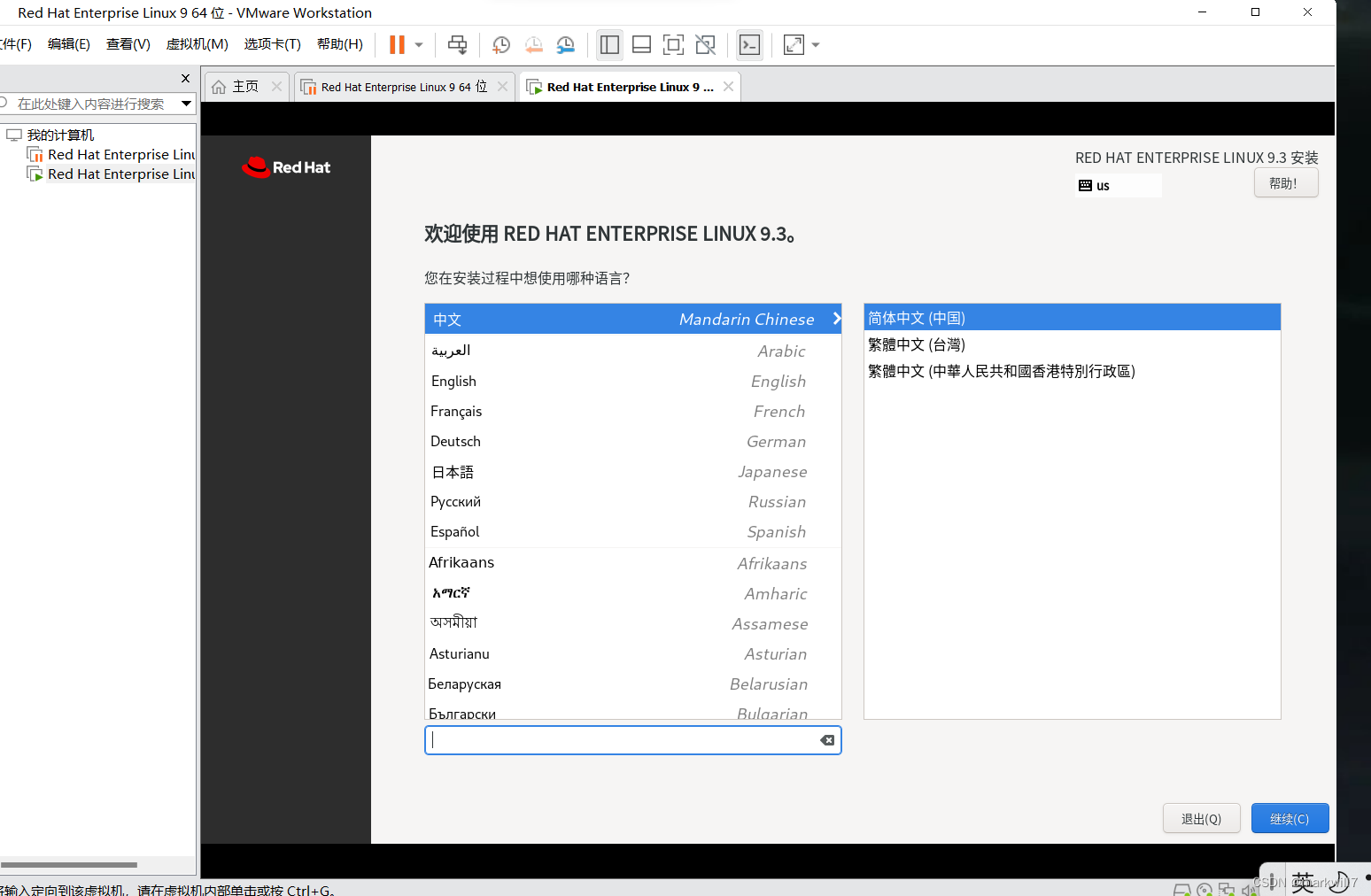
Task: Select Arabic in the language list
Action: [x=632, y=351]
